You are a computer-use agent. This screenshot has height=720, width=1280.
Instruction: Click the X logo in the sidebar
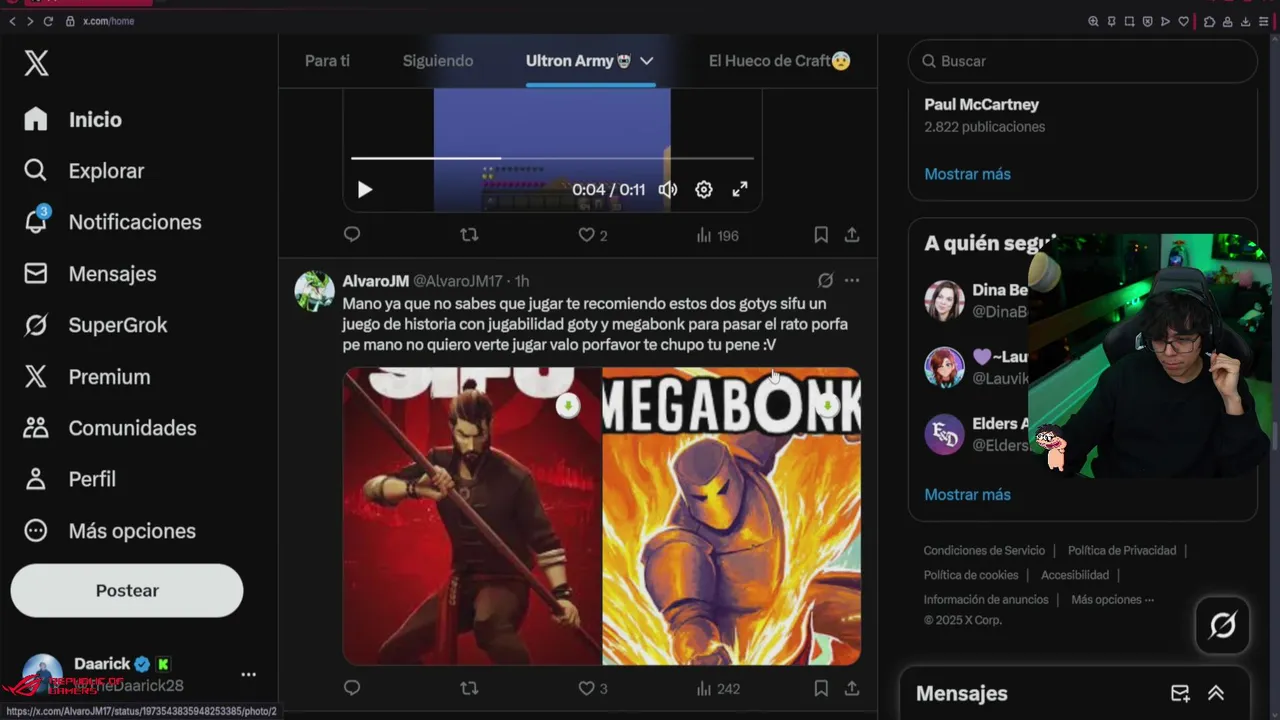[36, 63]
